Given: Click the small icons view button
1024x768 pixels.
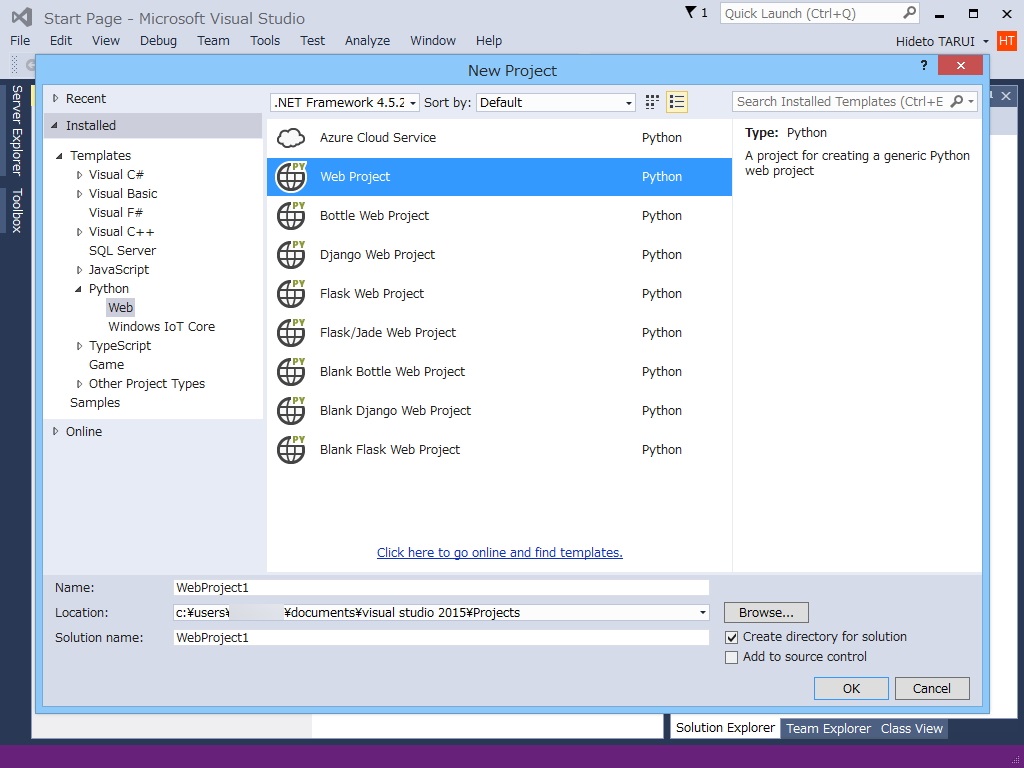Looking at the screenshot, I should (651, 101).
